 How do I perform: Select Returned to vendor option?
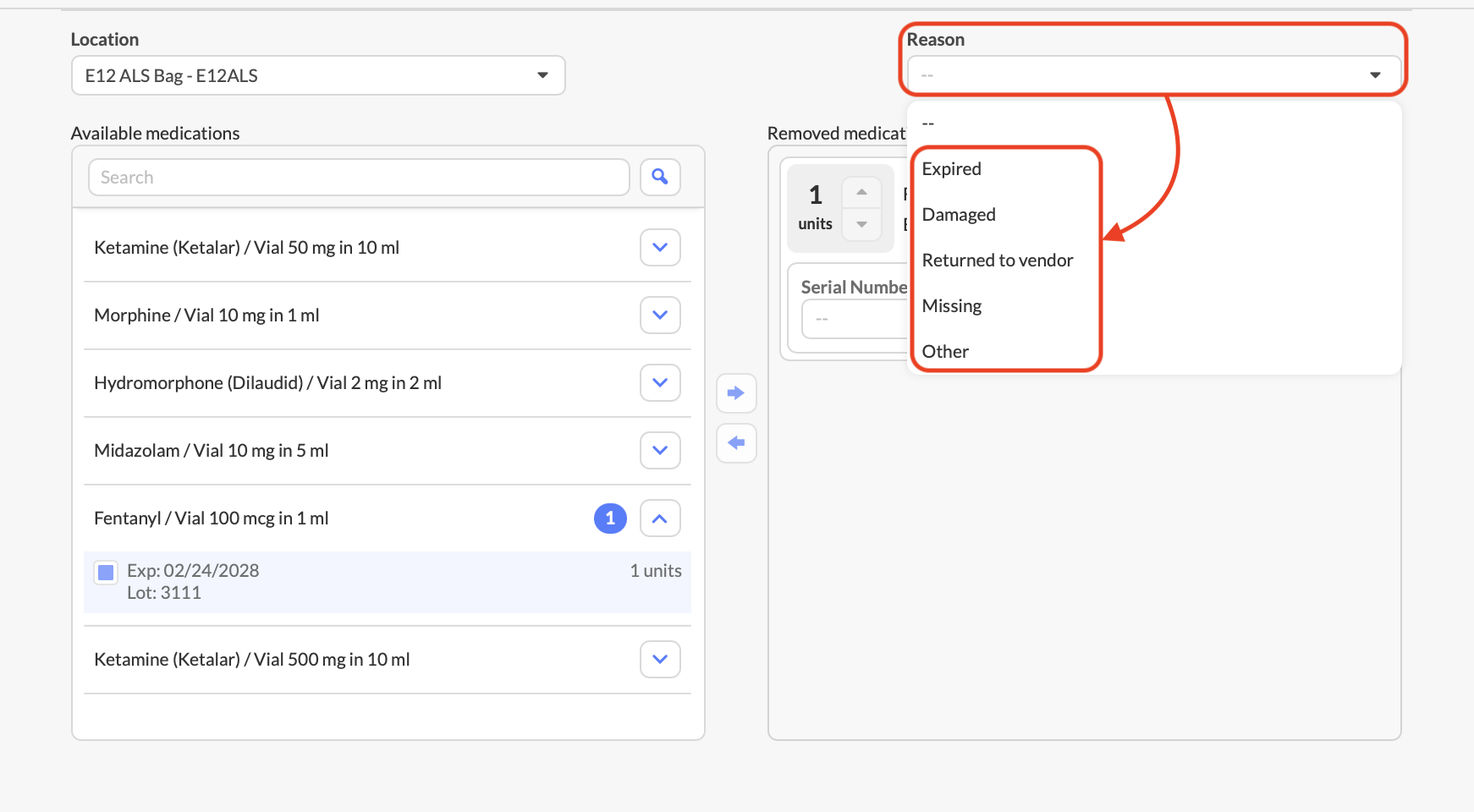(998, 261)
